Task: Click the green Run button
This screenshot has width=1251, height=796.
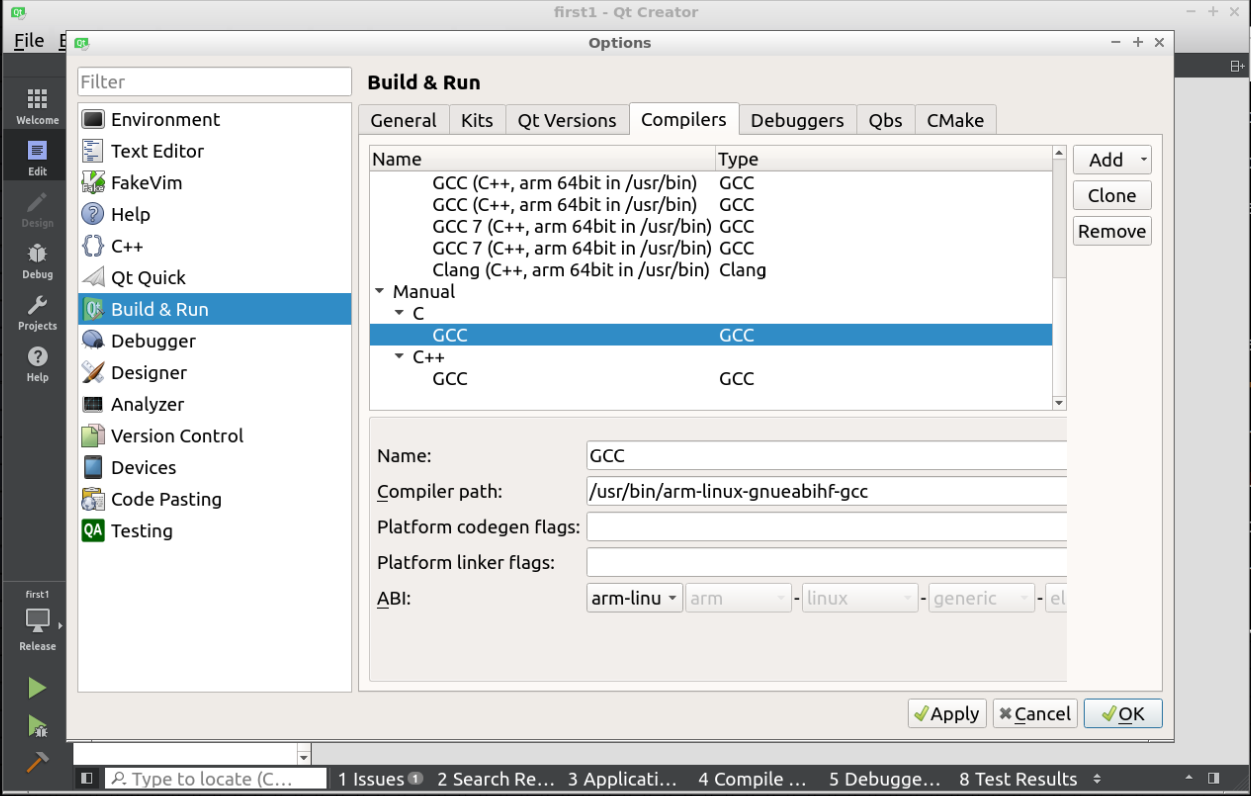Action: [37, 688]
